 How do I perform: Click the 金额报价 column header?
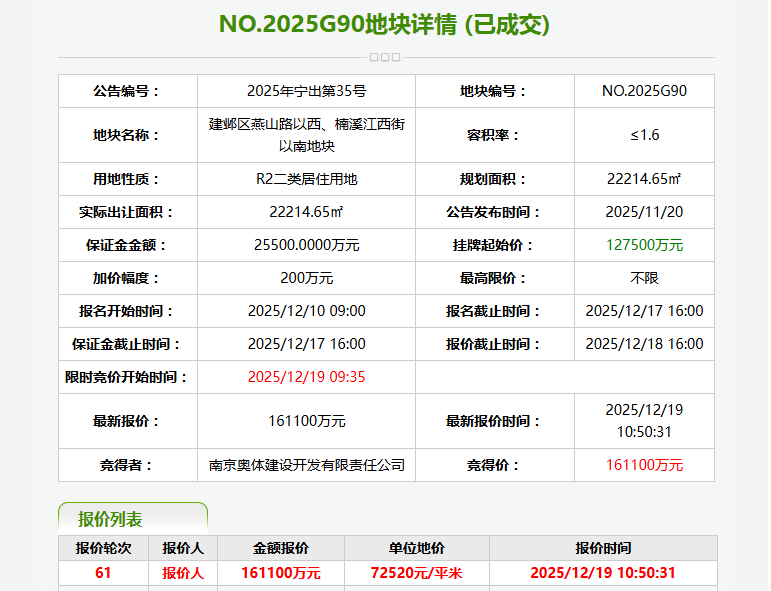point(281,548)
